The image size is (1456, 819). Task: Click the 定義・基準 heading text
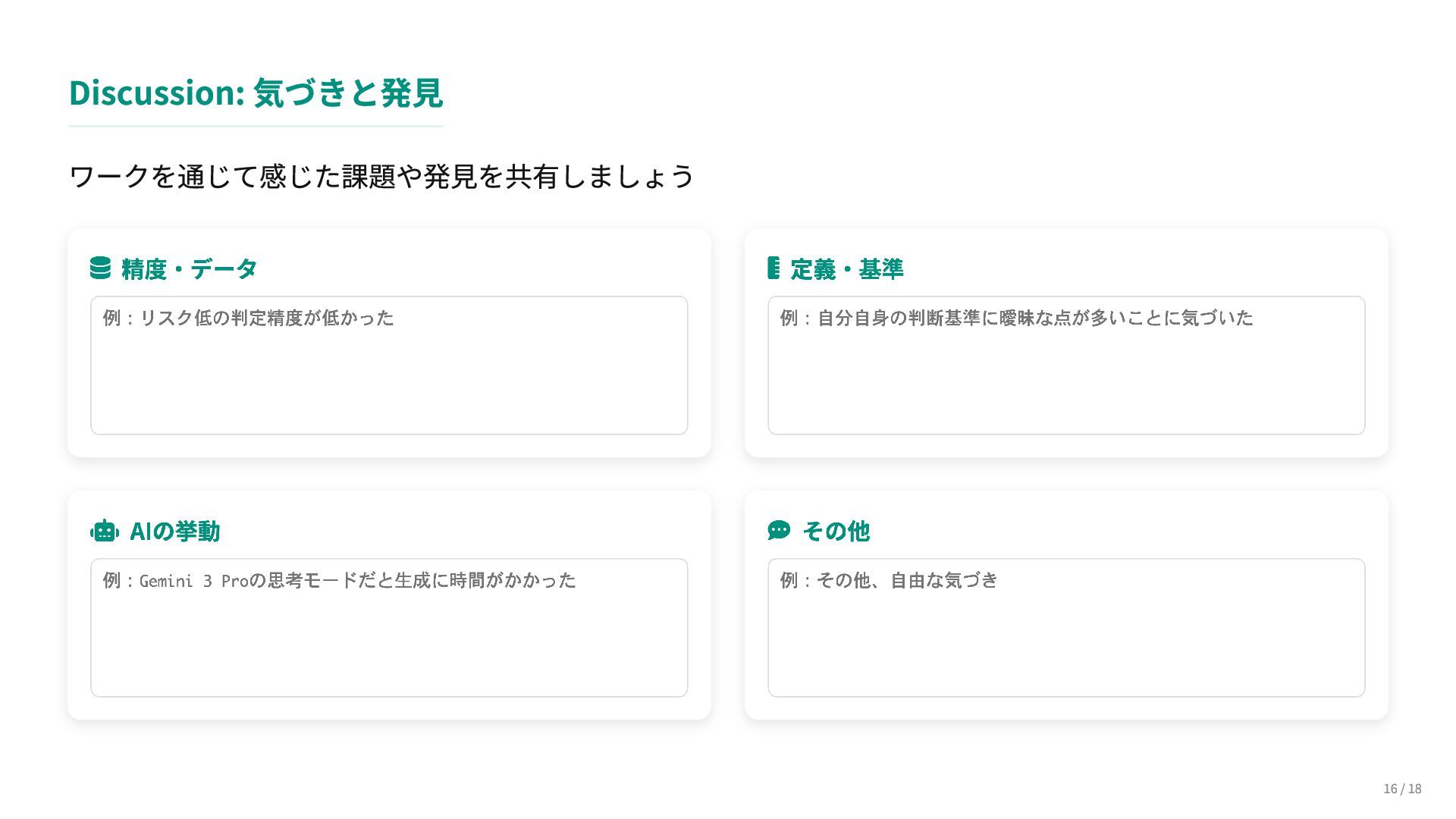[x=847, y=269]
